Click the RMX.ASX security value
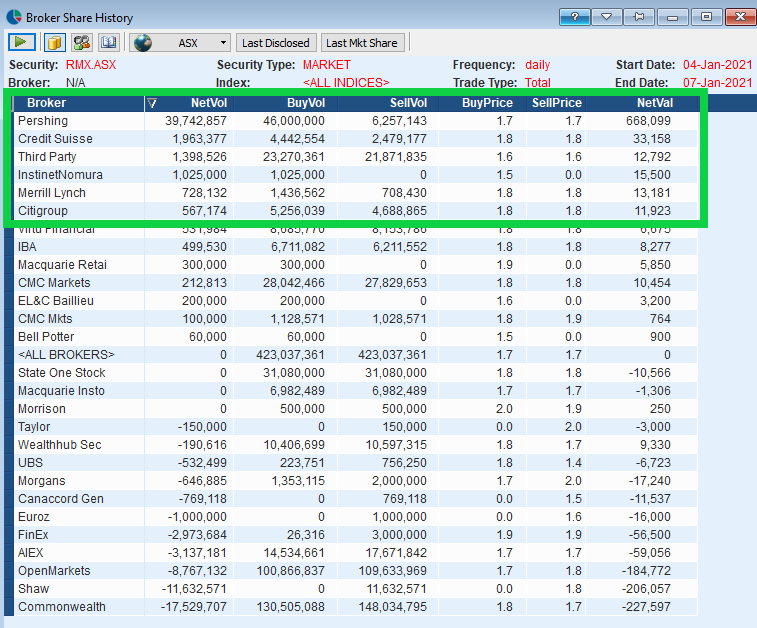 [91, 65]
